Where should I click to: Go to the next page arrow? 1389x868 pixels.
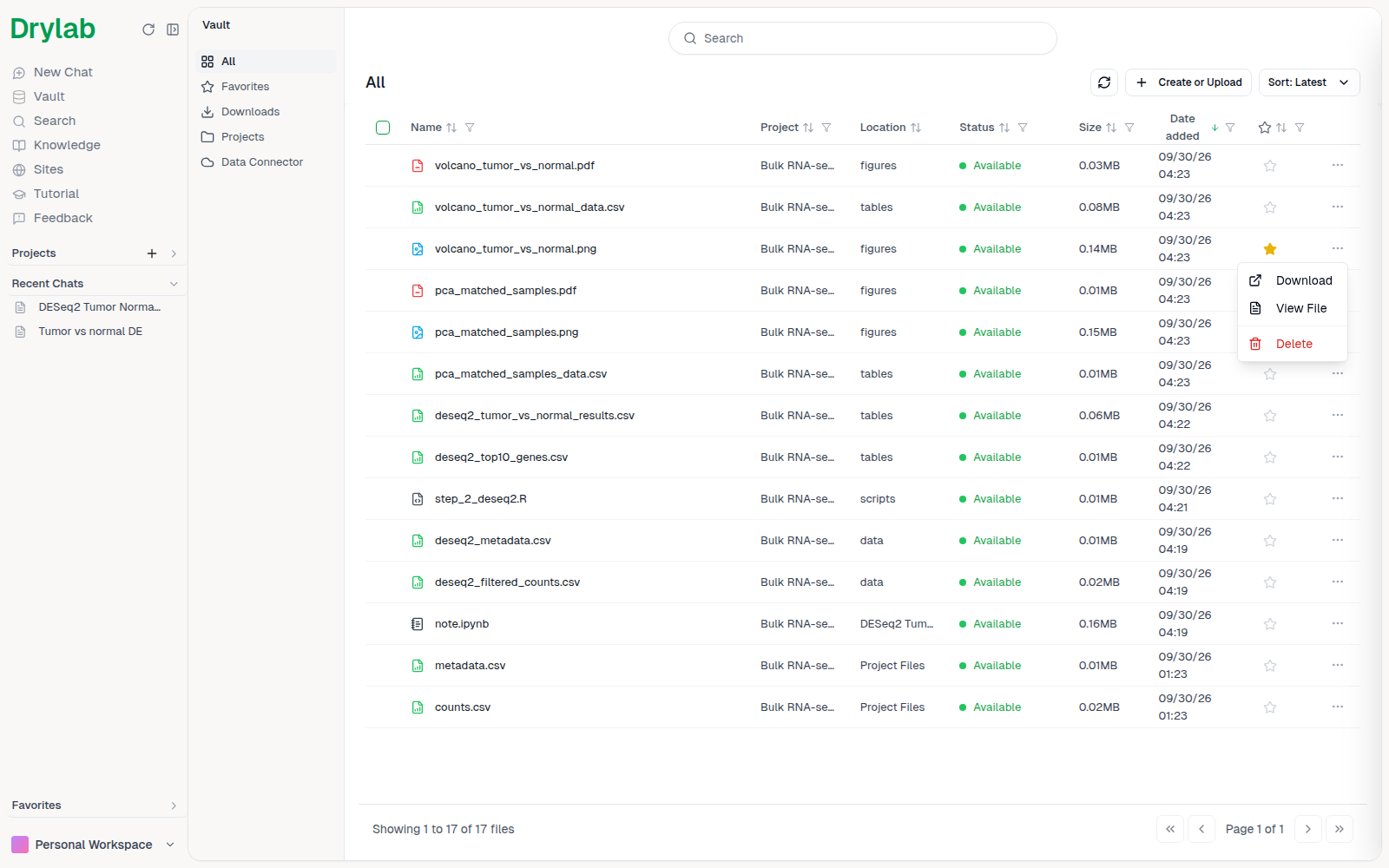point(1308,829)
